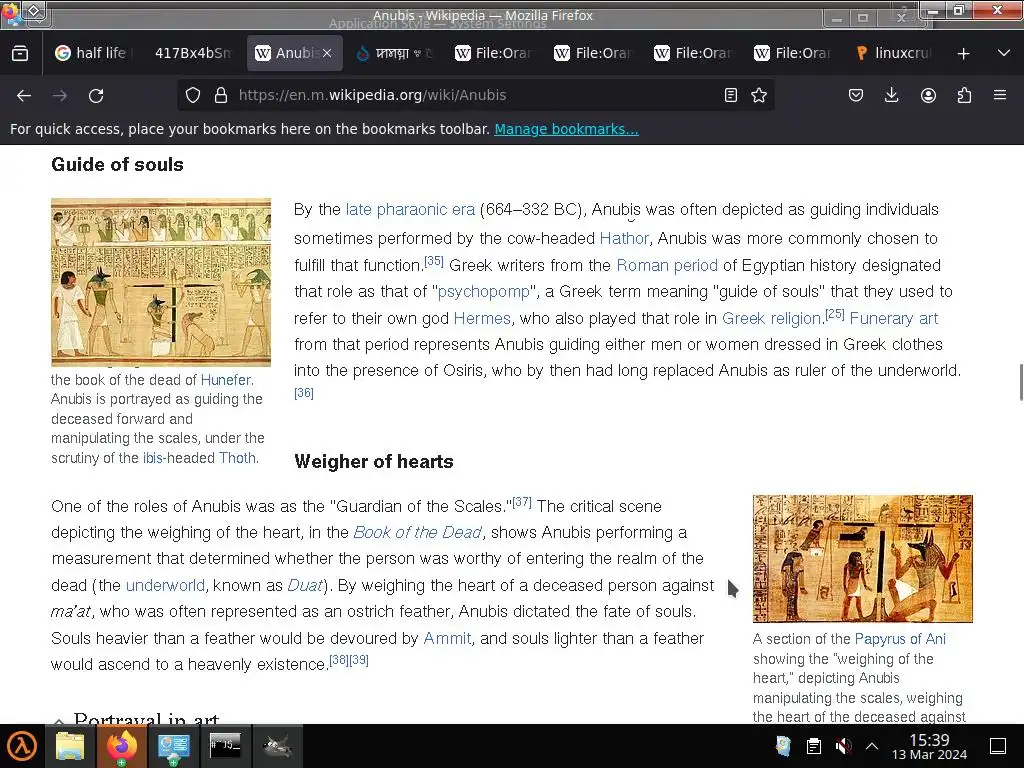Viewport: 1024px width, 768px height.
Task: Open a new tab with plus button
Action: [963, 53]
